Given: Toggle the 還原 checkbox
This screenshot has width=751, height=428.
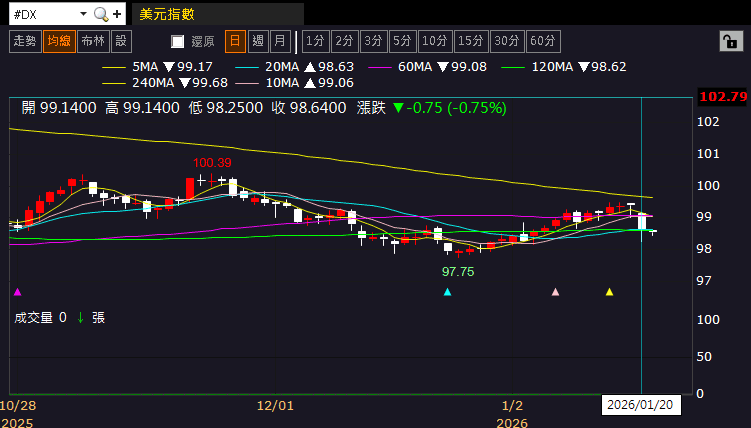Looking at the screenshot, I should click(x=178, y=42).
